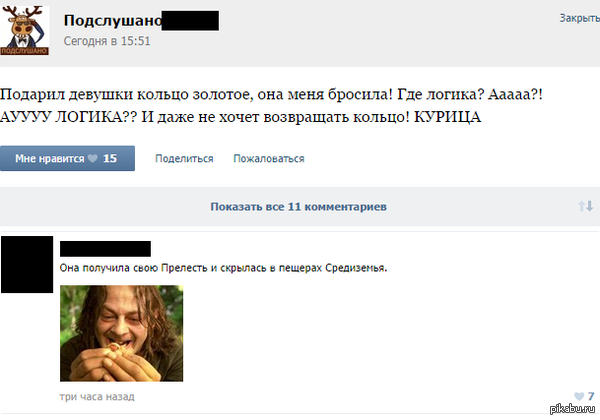Expand all 11 comments
600x420 pixels.
coord(298,207)
